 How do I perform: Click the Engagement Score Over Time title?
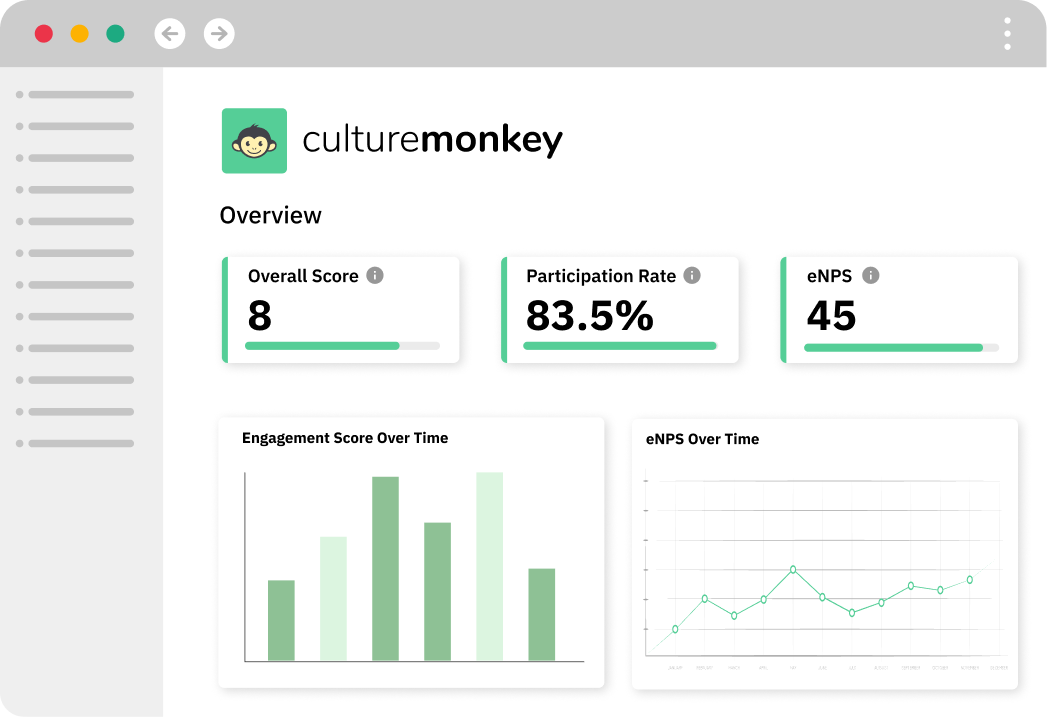coord(345,438)
